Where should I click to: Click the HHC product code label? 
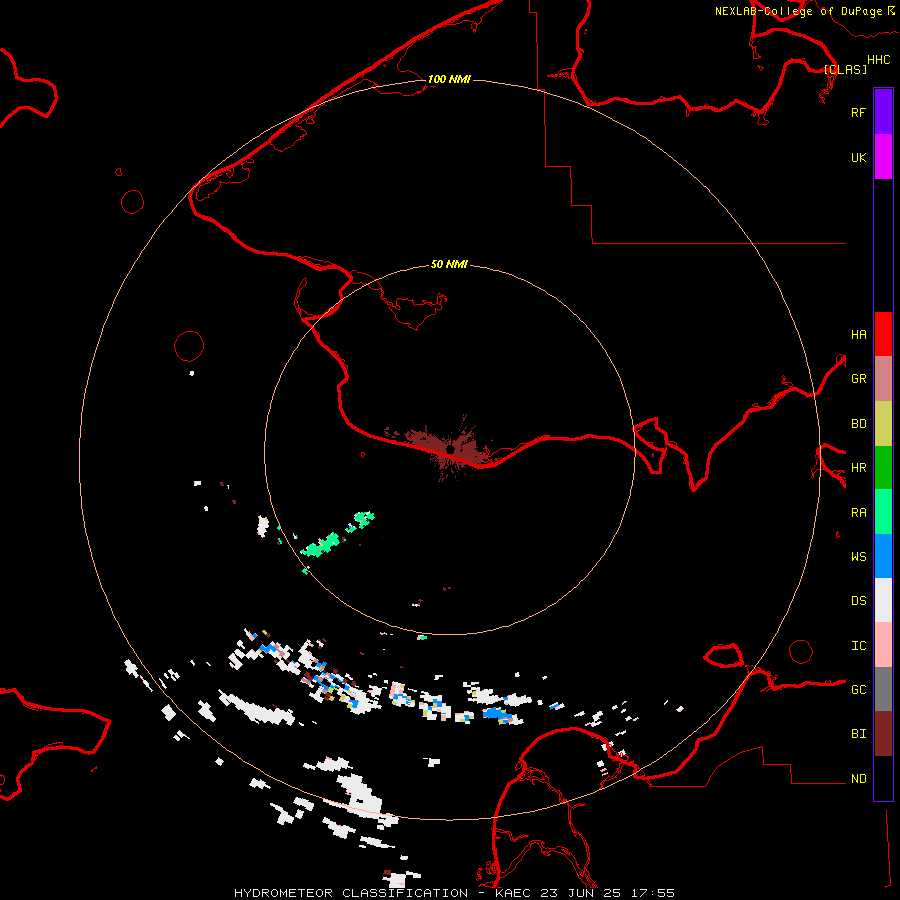[x=879, y=60]
